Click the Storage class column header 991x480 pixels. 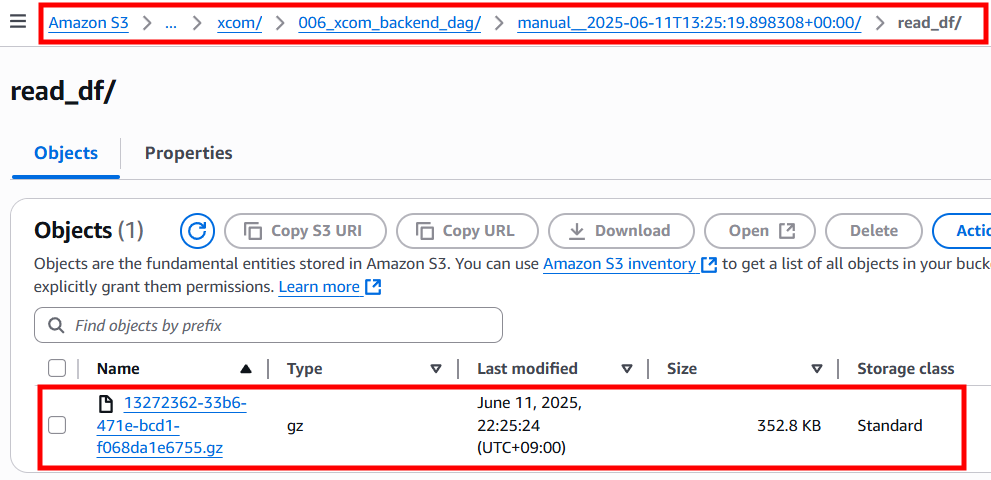906,369
